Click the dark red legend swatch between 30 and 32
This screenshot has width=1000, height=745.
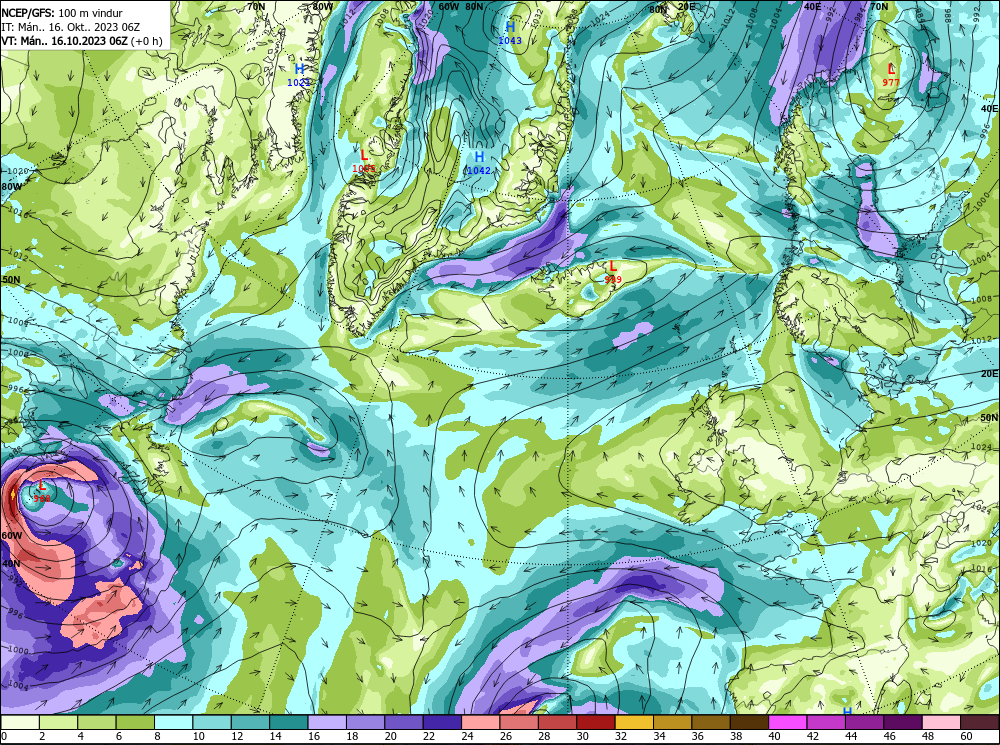[596, 722]
